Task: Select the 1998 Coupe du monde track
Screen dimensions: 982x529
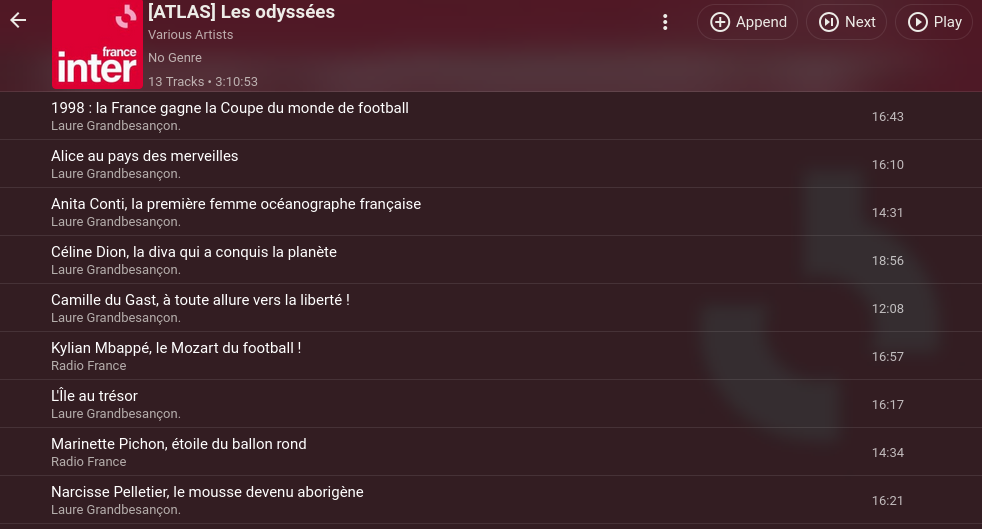Action: [x=491, y=116]
